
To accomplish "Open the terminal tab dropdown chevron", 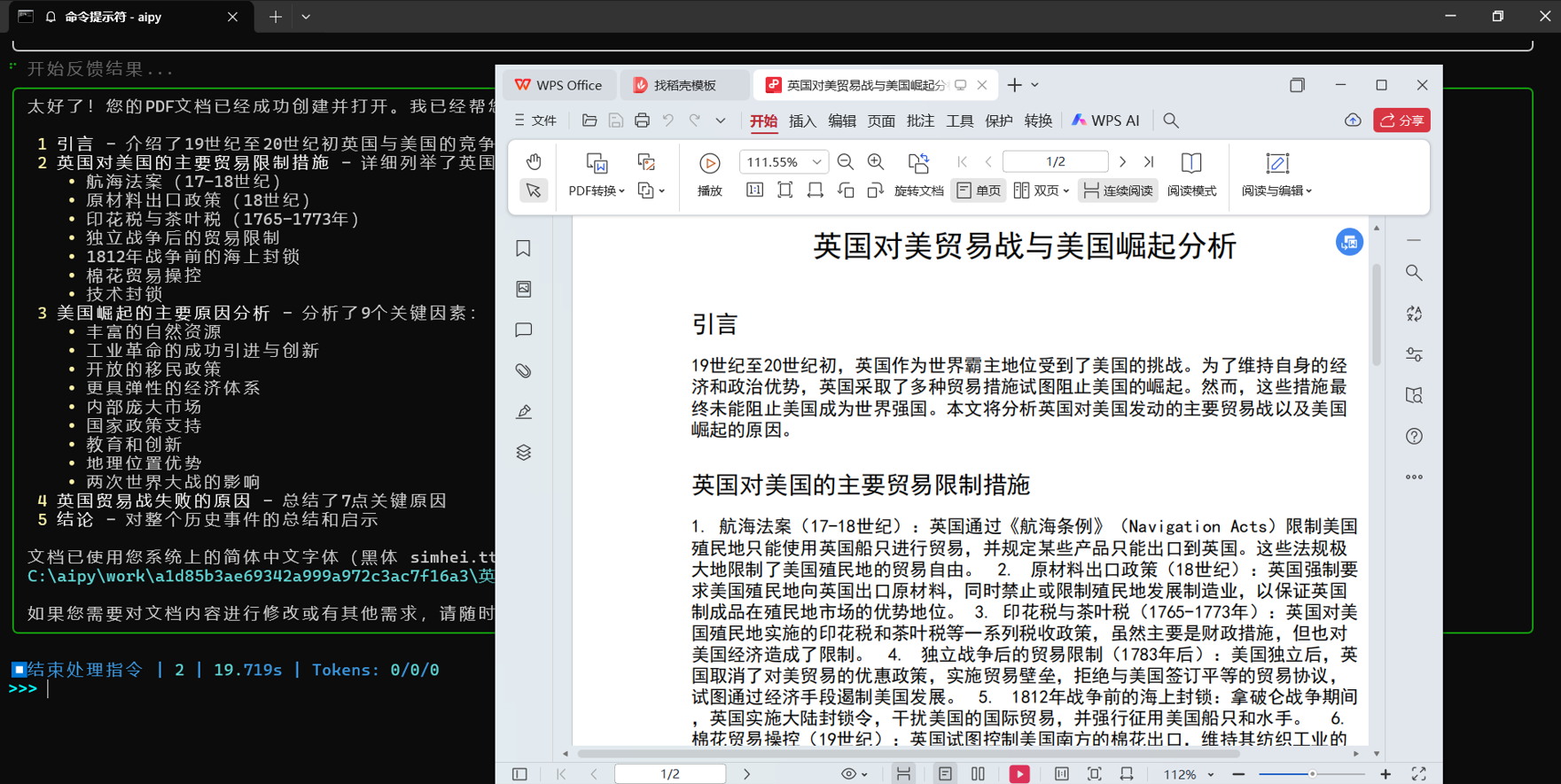I will (x=306, y=17).
